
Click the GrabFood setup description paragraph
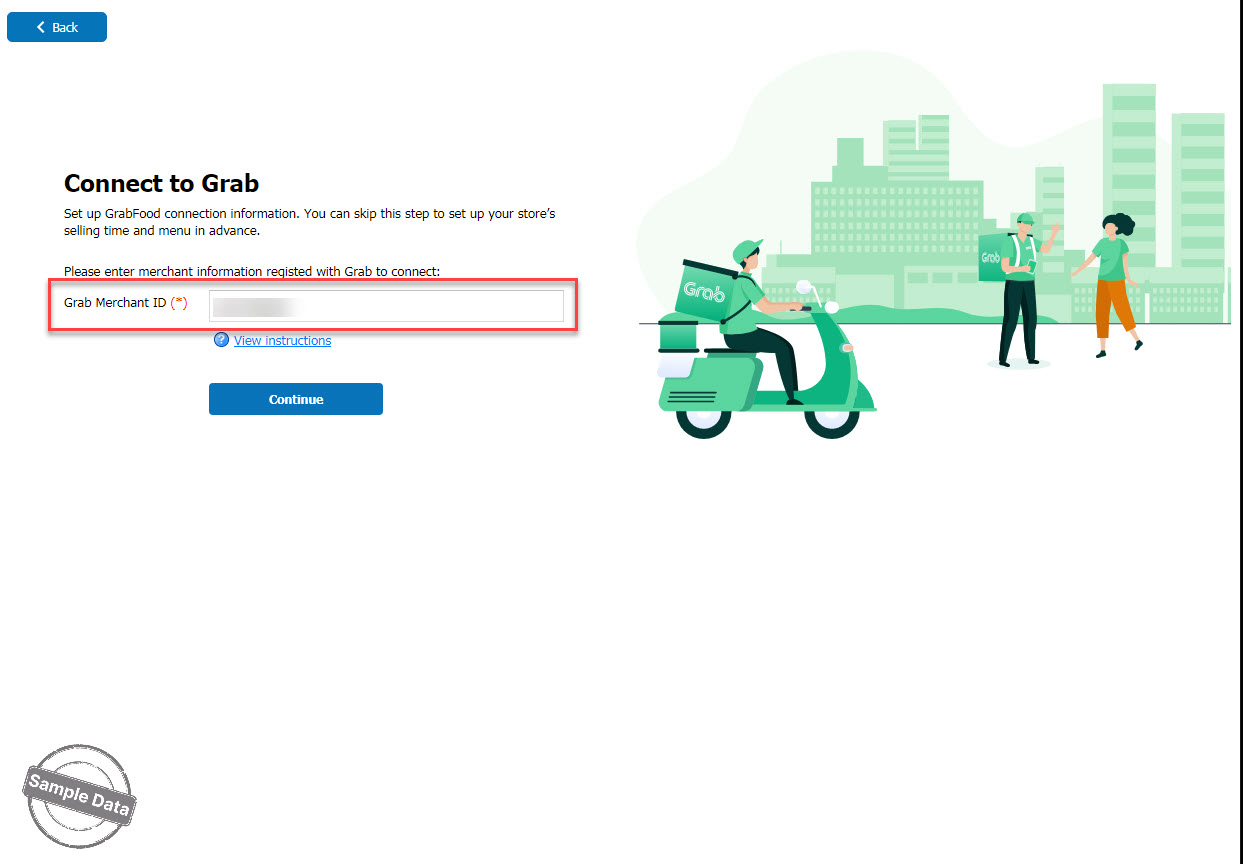pos(309,222)
